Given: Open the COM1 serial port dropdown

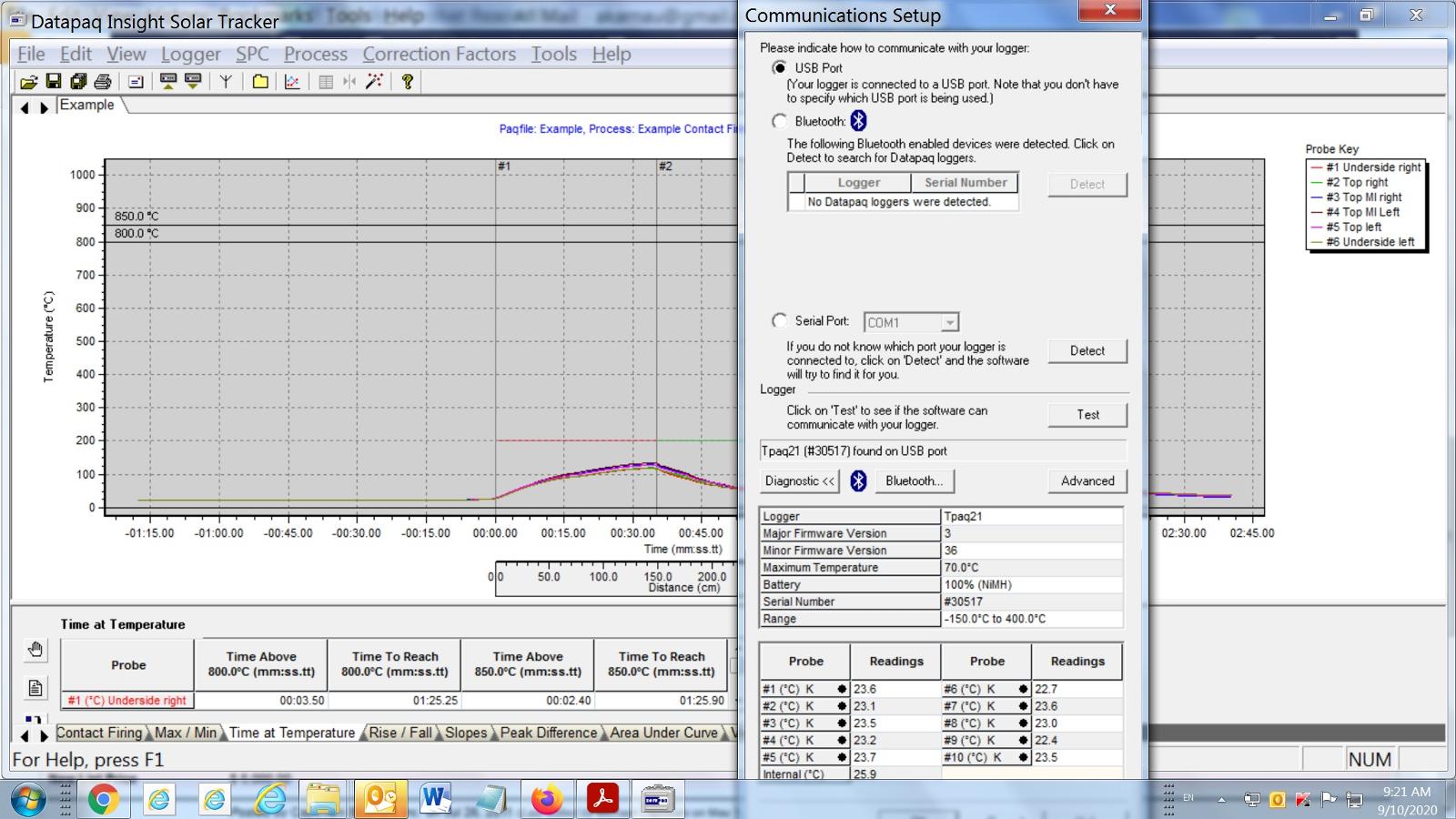Looking at the screenshot, I should (x=949, y=322).
